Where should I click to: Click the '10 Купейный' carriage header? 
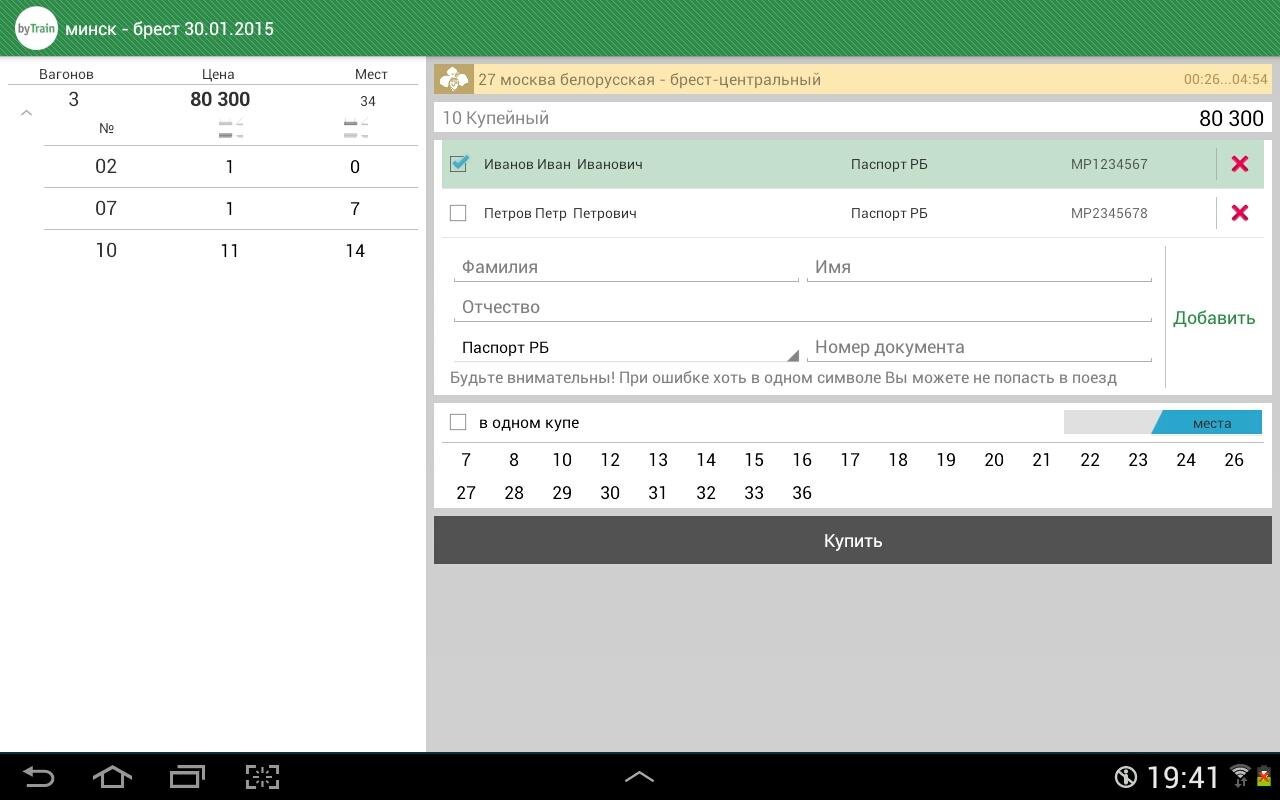pyautogui.click(x=853, y=118)
